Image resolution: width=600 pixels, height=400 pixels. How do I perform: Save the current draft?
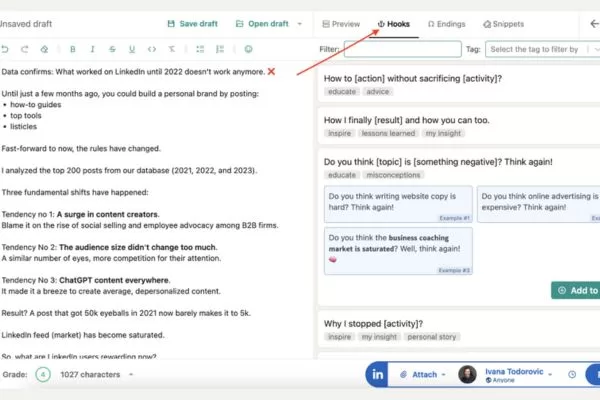pyautogui.click(x=192, y=24)
